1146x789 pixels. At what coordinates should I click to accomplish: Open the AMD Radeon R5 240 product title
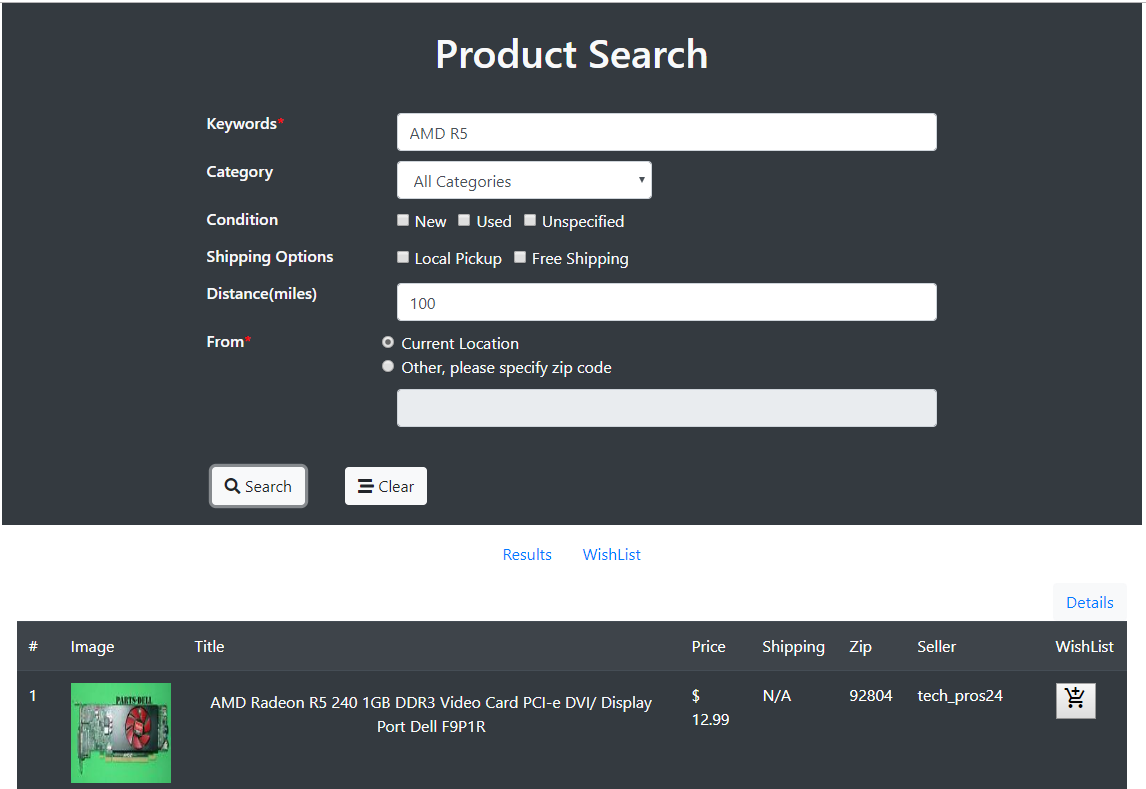[431, 714]
